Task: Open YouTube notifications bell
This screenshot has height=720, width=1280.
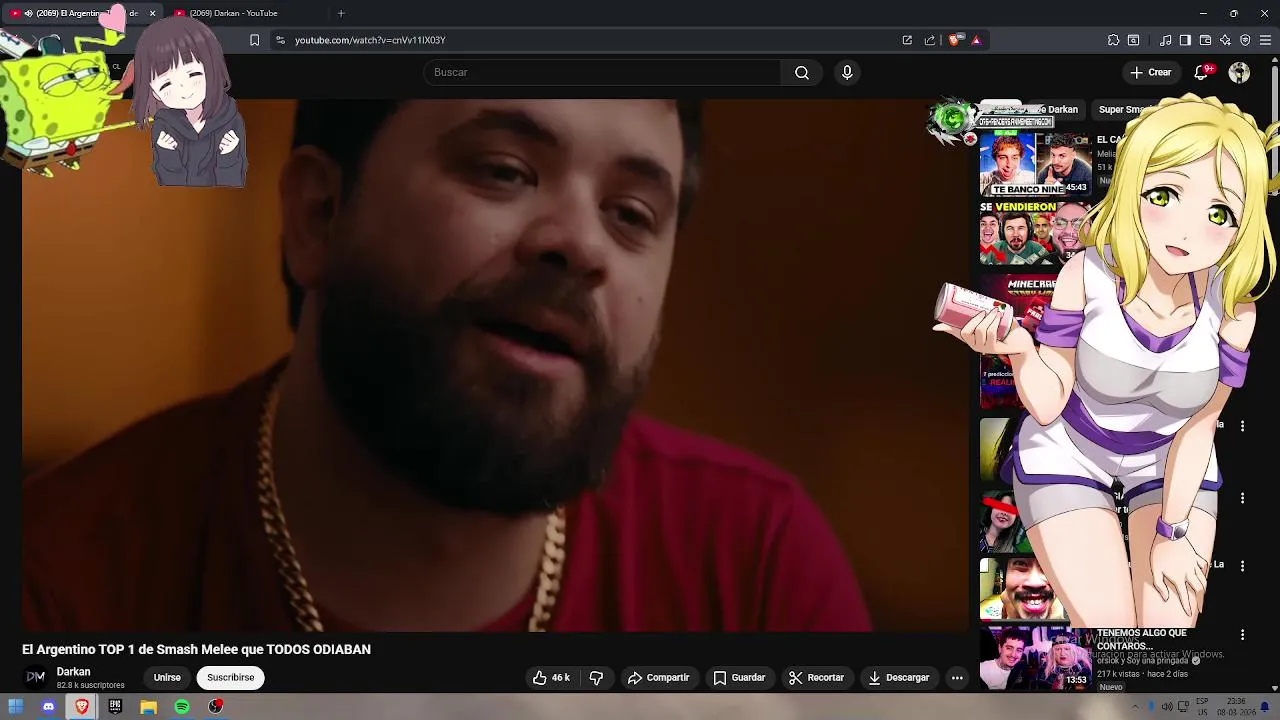Action: pyautogui.click(x=1202, y=72)
